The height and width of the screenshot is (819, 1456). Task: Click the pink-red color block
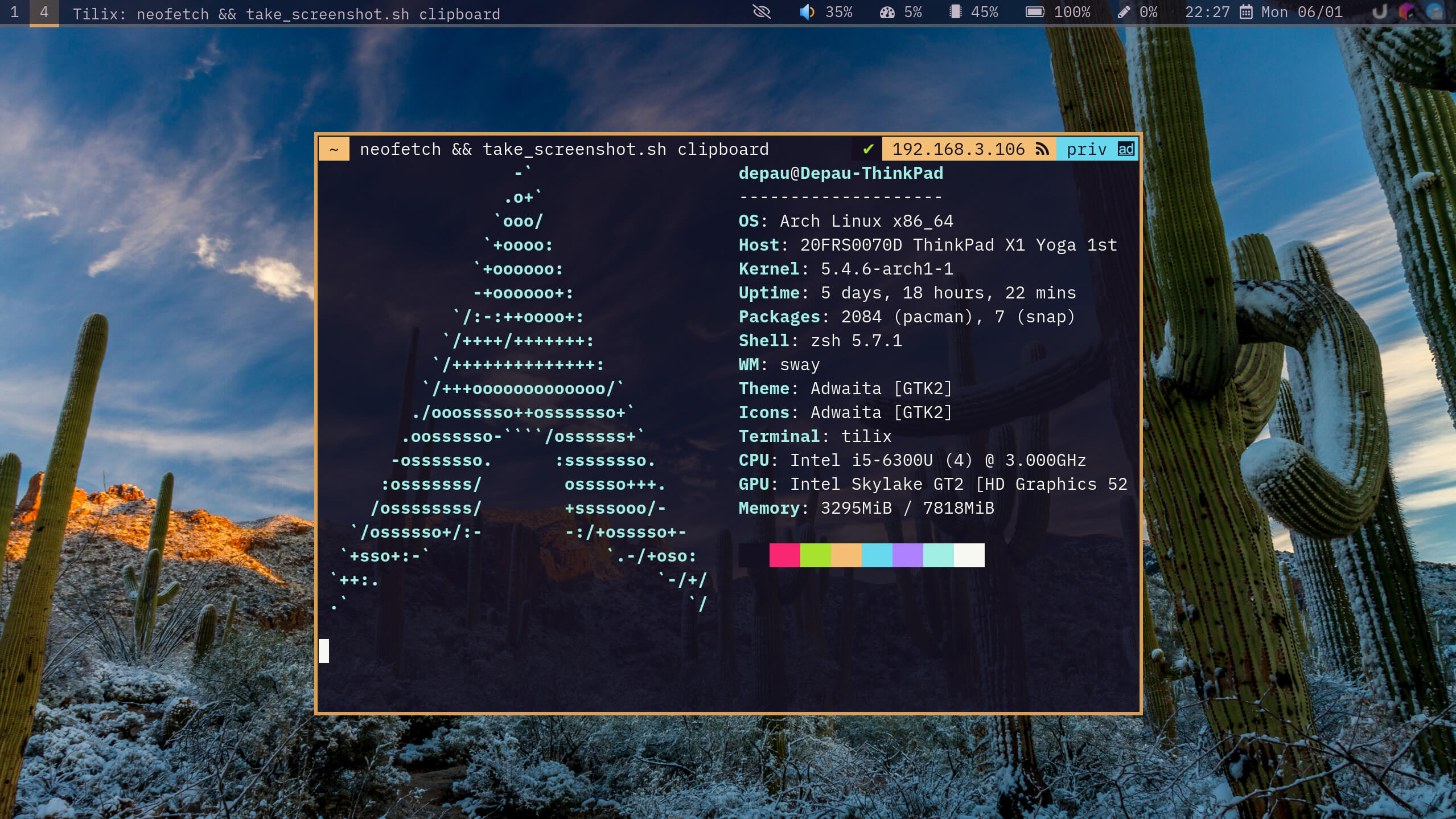785,555
